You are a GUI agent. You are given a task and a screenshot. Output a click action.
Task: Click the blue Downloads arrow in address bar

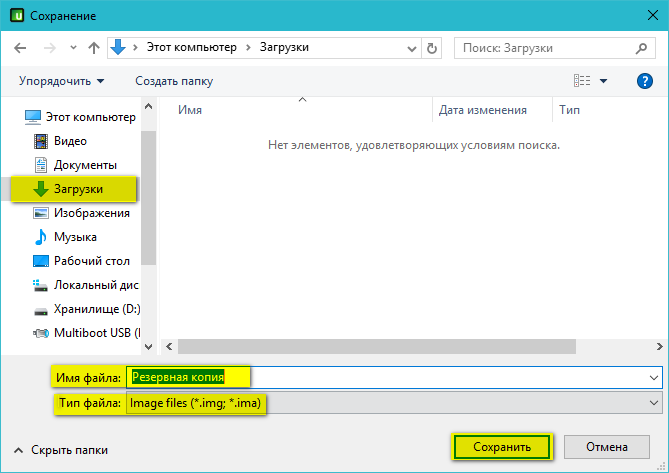click(118, 47)
